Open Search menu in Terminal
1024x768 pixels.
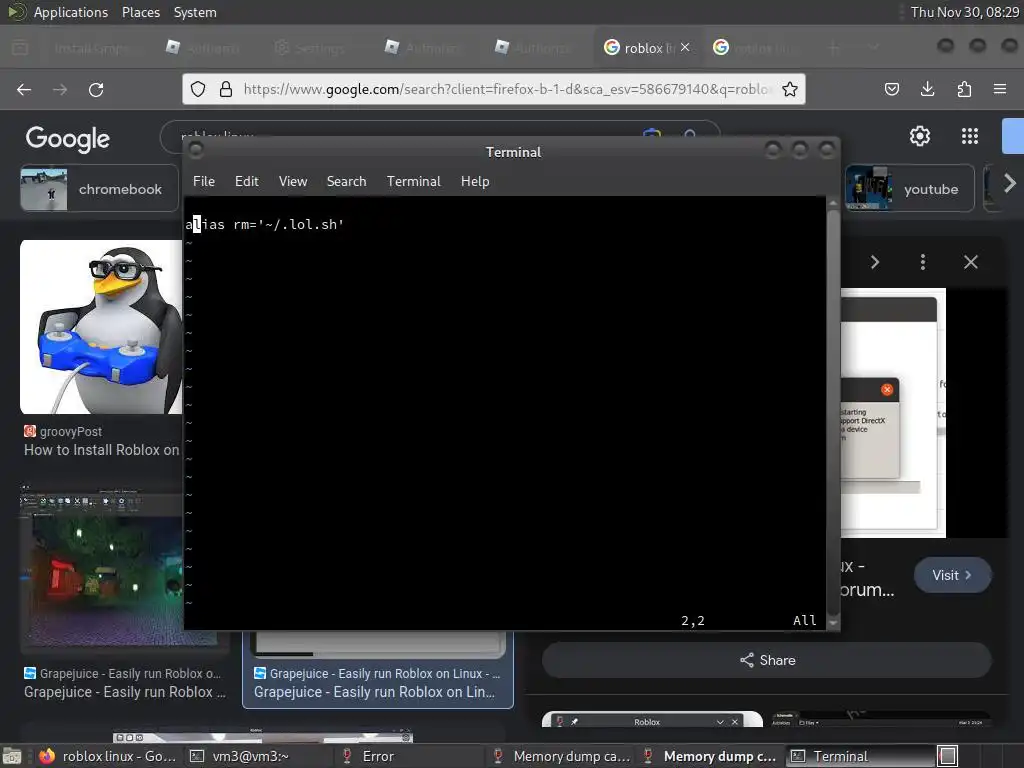(x=346, y=182)
